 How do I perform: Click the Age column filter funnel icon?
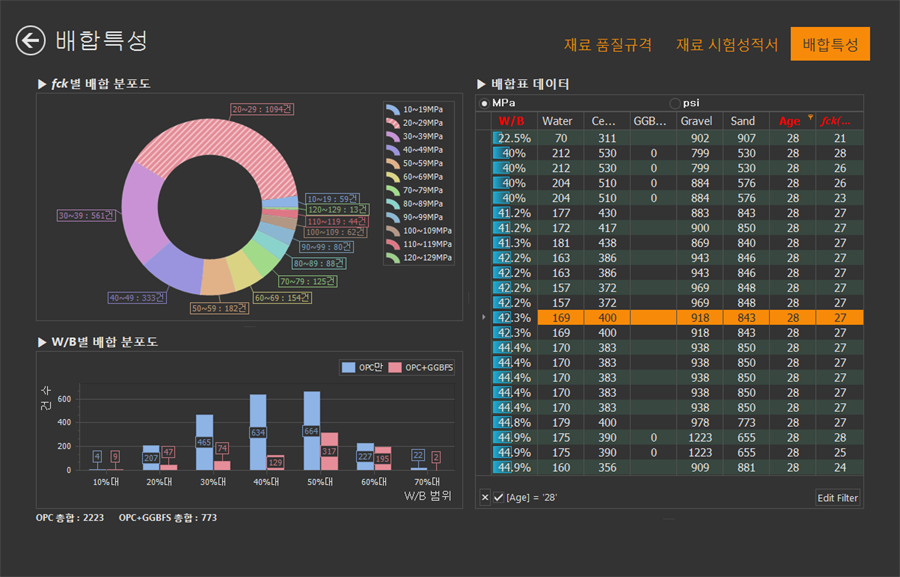point(810,117)
